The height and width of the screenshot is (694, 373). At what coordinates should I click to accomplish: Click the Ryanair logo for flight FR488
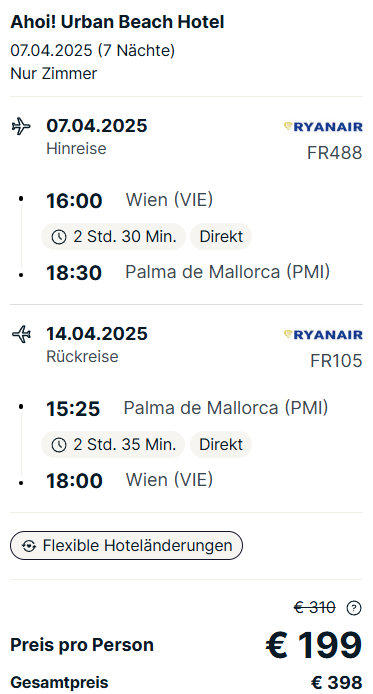[x=323, y=127]
